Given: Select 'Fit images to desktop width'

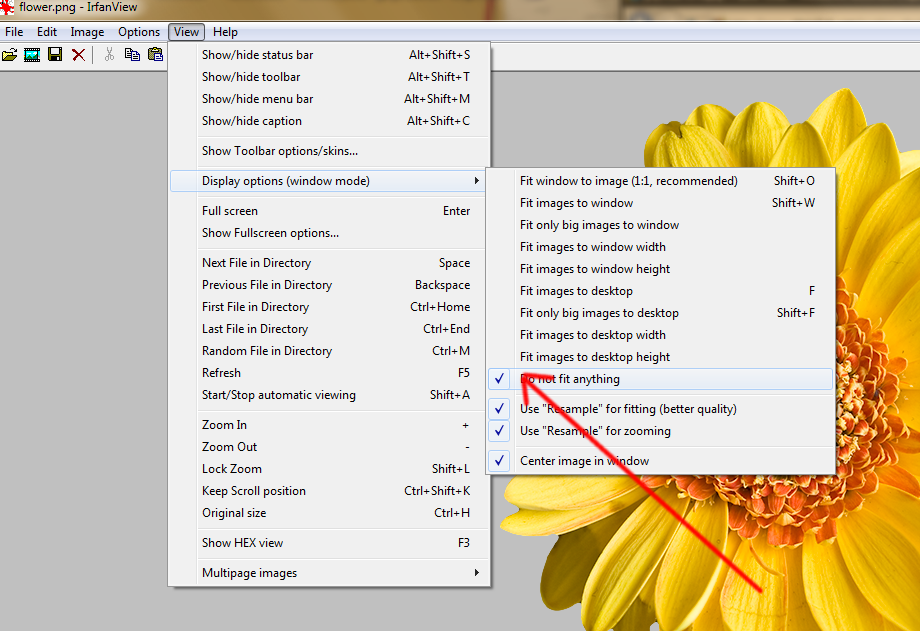Looking at the screenshot, I should tap(660, 335).
